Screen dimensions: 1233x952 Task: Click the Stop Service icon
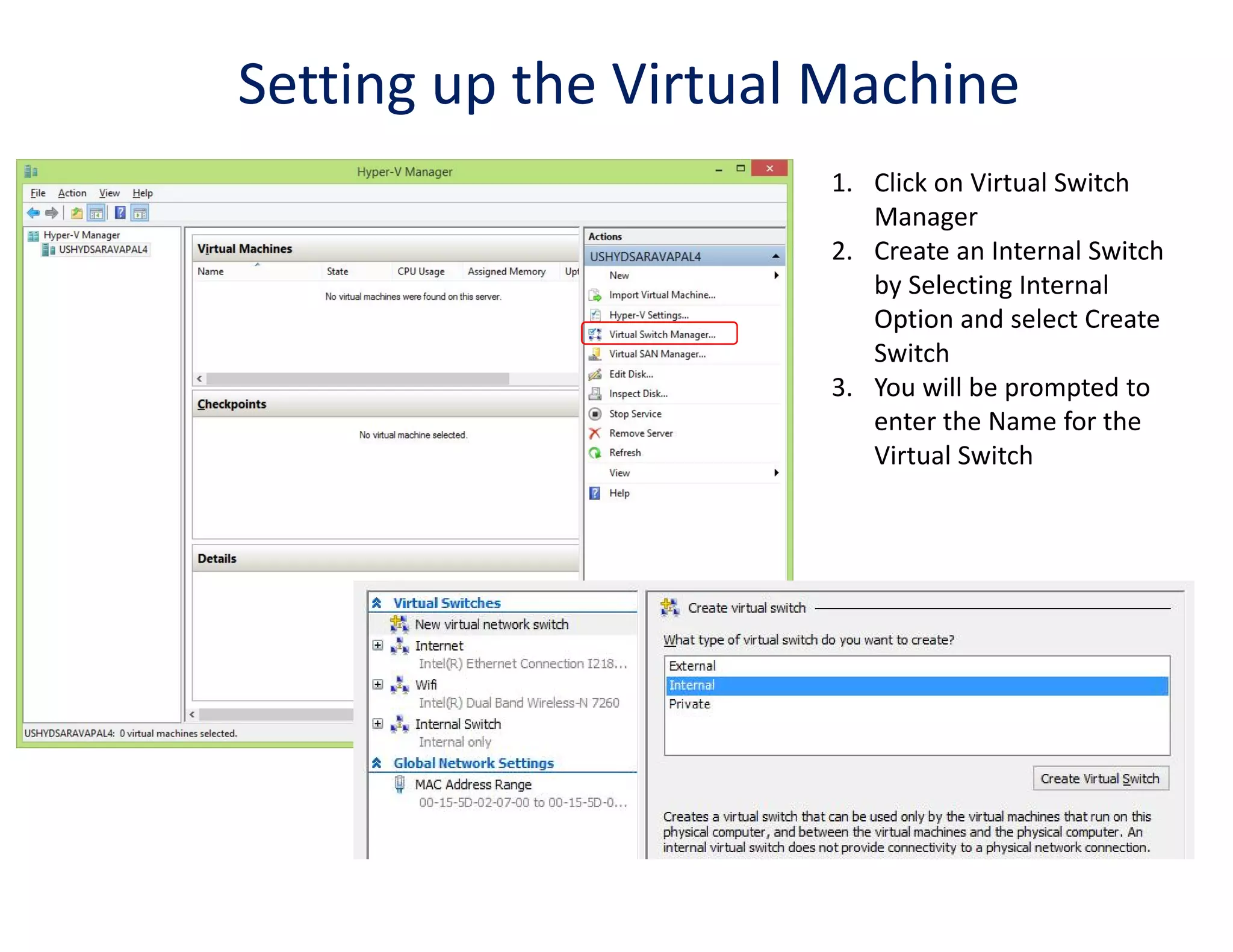pos(595,413)
